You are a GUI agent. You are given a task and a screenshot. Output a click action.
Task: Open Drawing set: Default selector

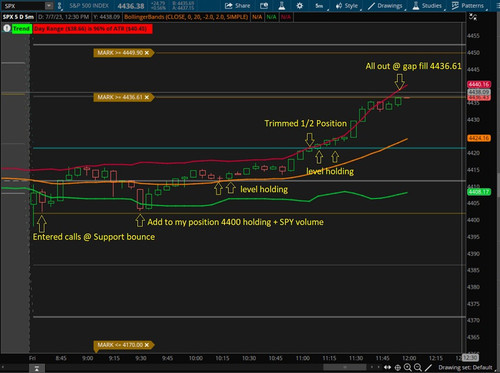click(x=465, y=367)
